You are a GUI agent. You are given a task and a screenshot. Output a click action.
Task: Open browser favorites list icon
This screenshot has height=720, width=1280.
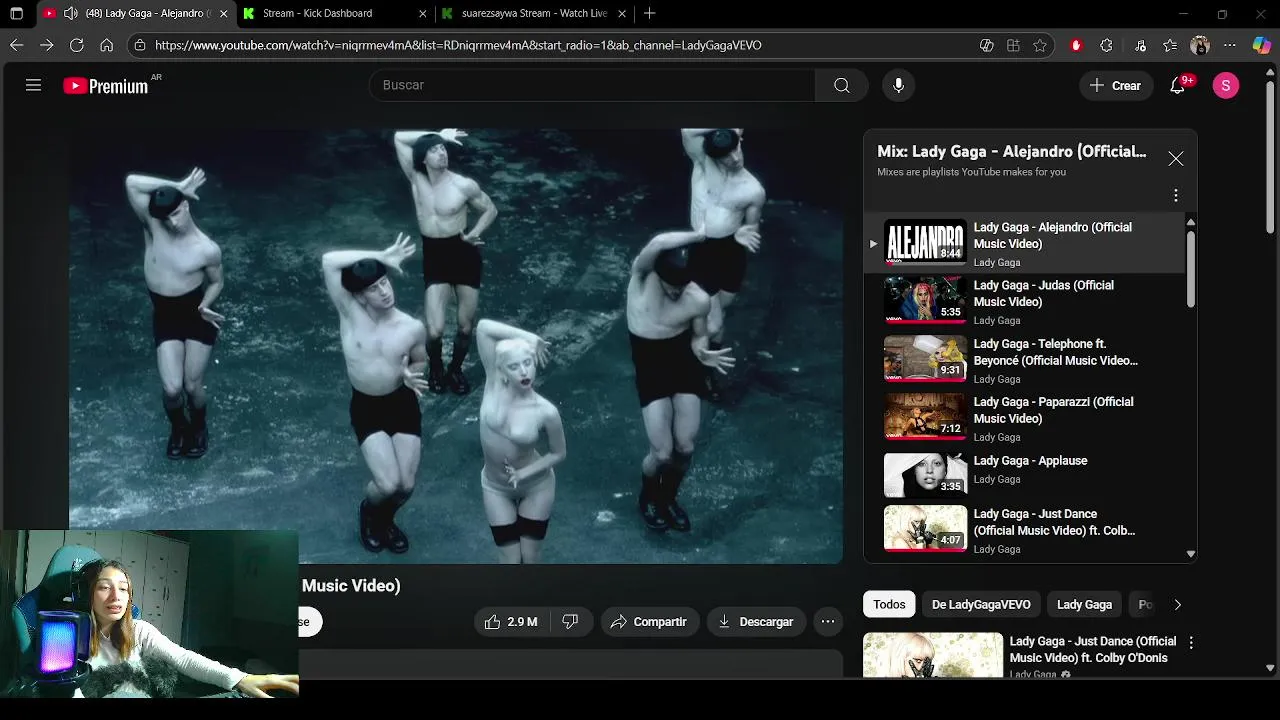[1170, 45]
